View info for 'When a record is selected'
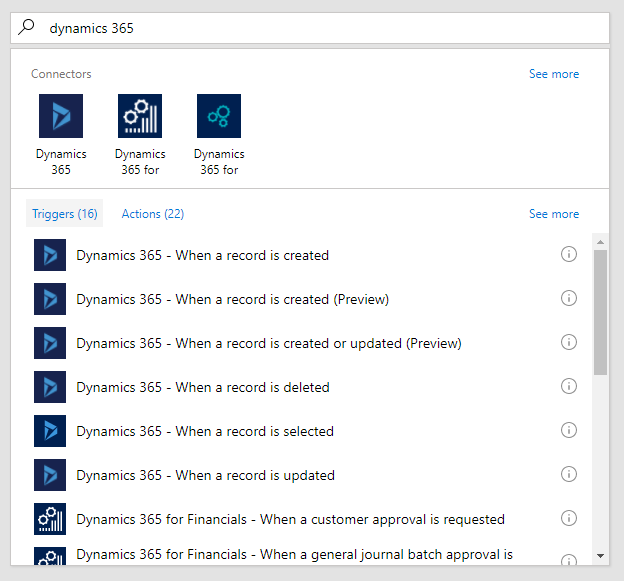Screen dimensions: 624x581 click(x=569, y=431)
